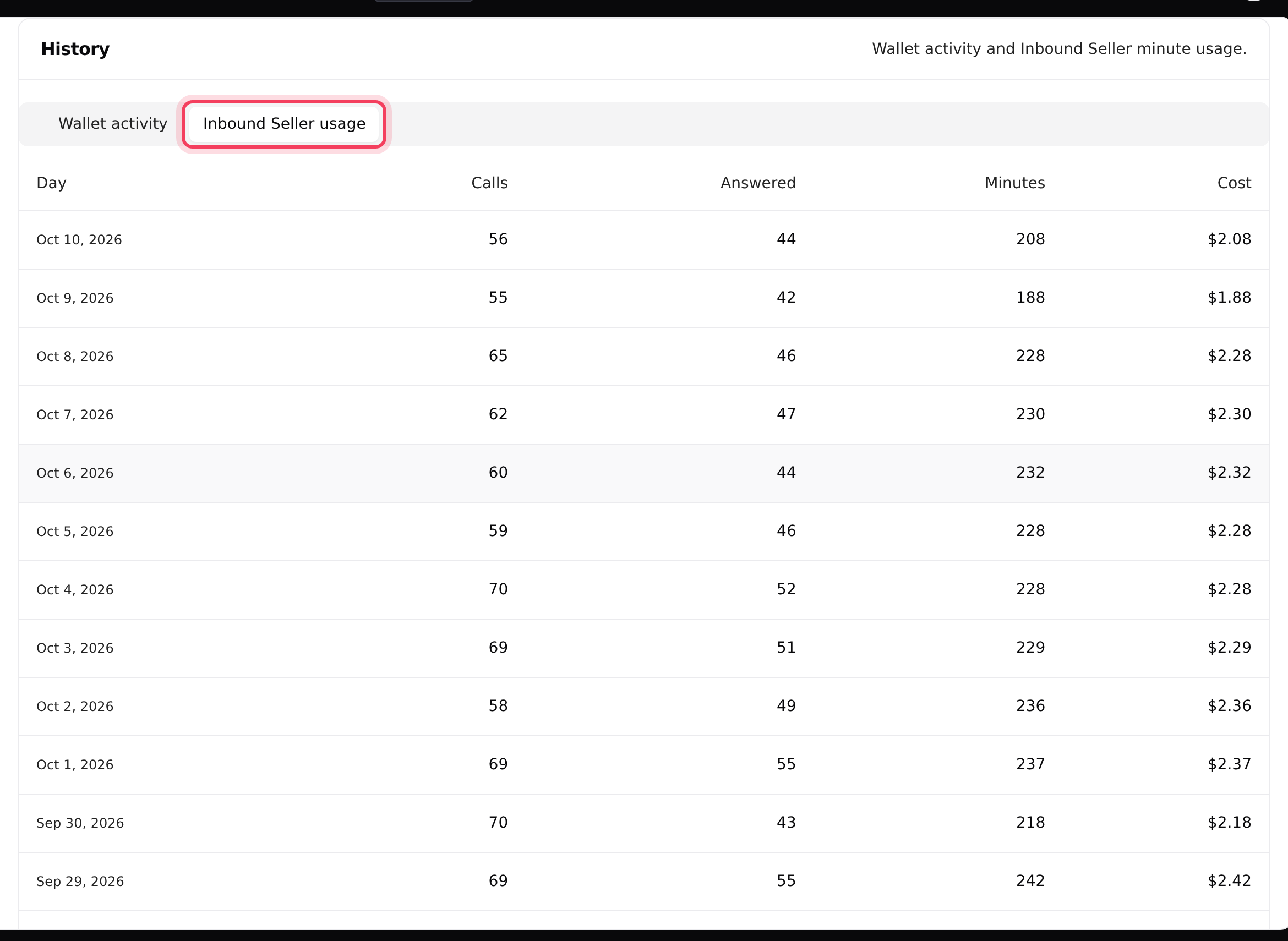Image resolution: width=1288 pixels, height=941 pixels.
Task: Select the Sep 30, 2026 date cell
Action: (80, 823)
